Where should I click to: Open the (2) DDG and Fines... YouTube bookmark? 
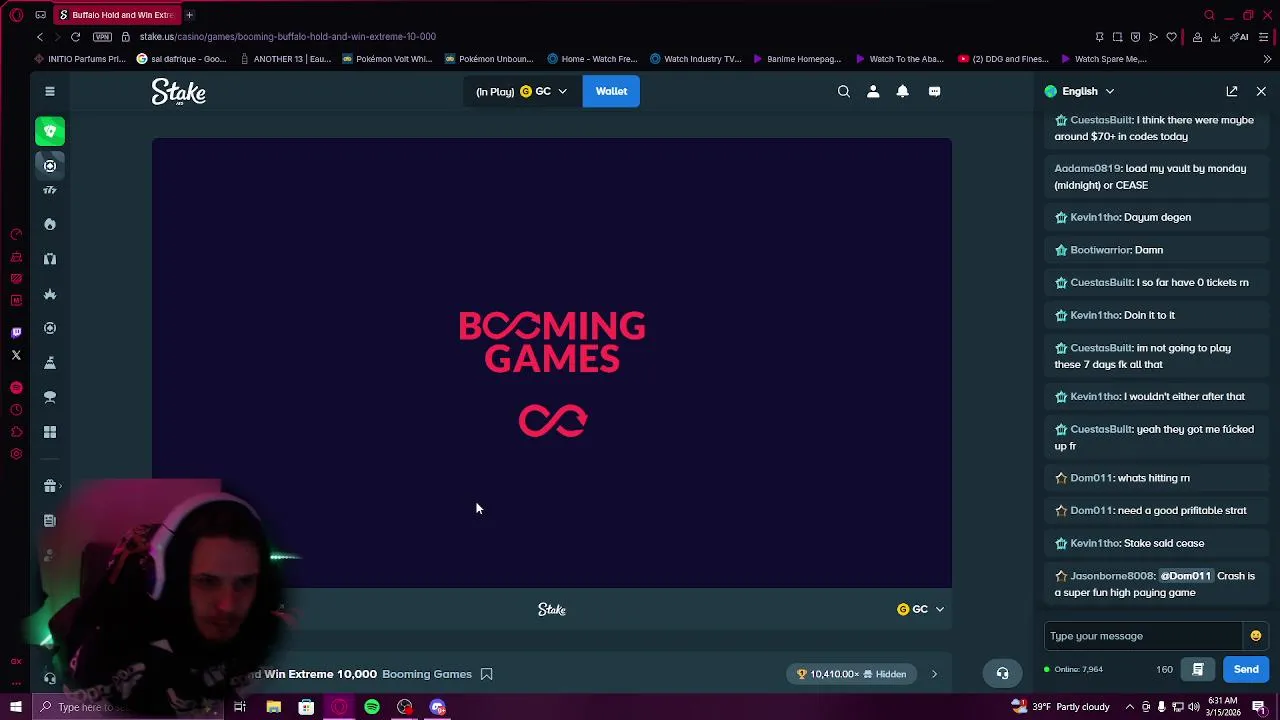pos(1003,59)
